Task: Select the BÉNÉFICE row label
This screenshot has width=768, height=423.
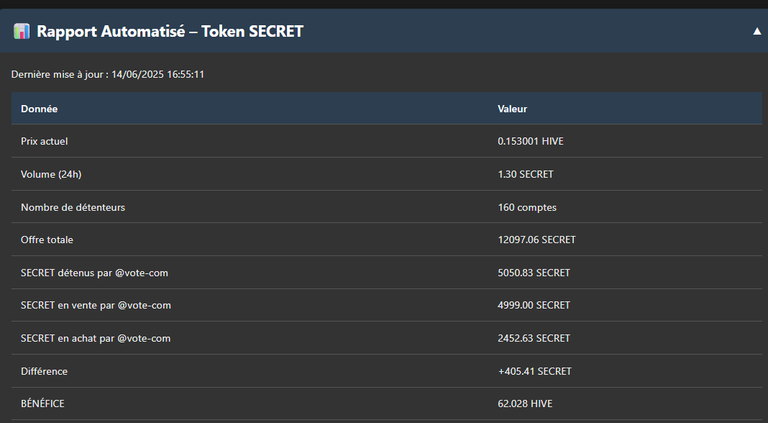Action: click(43, 403)
